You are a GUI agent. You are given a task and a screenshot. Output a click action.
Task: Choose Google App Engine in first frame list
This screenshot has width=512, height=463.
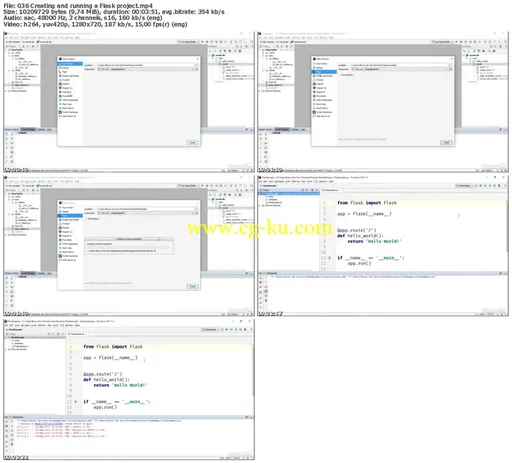pos(70,76)
